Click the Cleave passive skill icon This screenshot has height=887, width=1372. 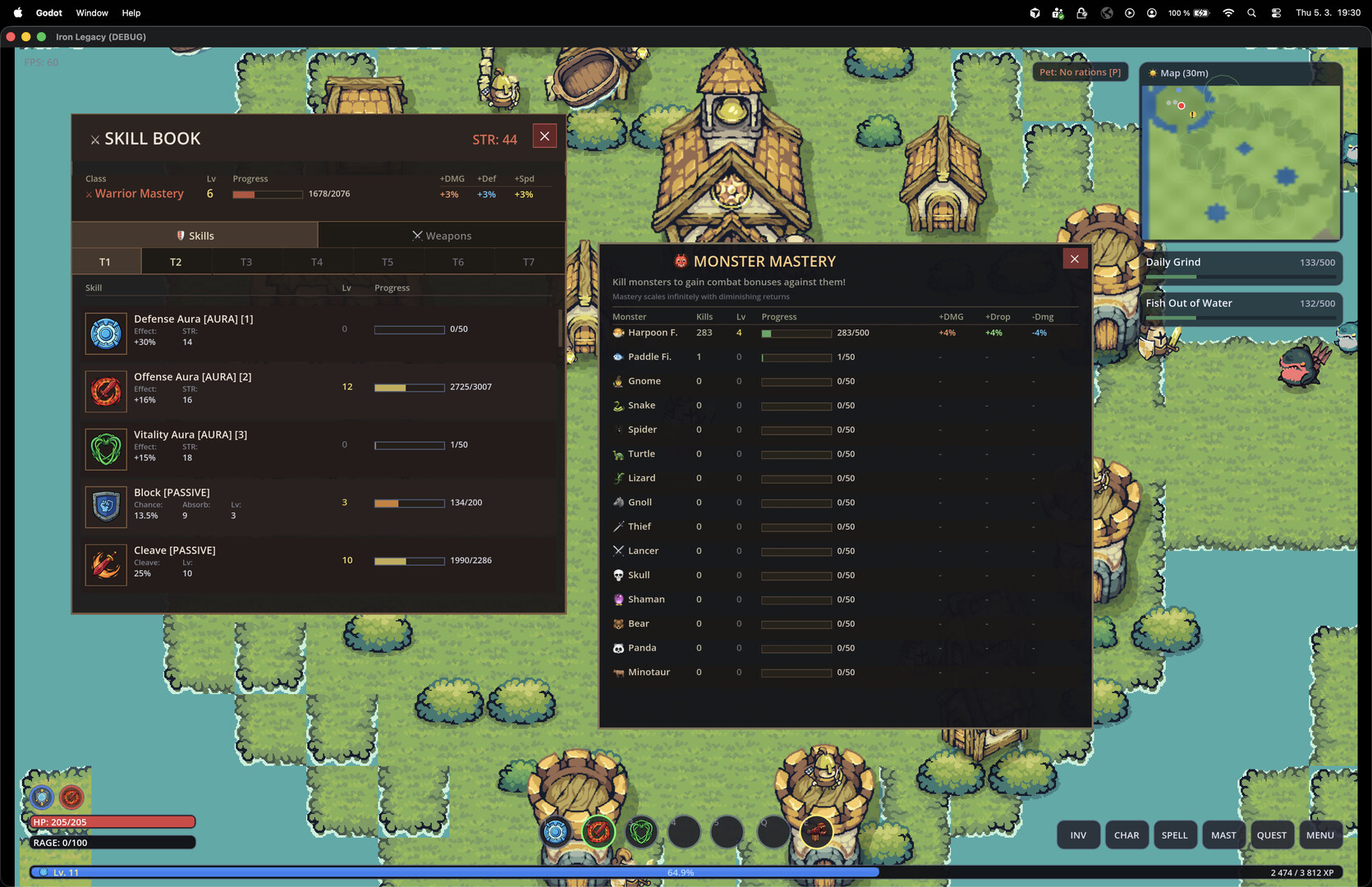tap(106, 565)
